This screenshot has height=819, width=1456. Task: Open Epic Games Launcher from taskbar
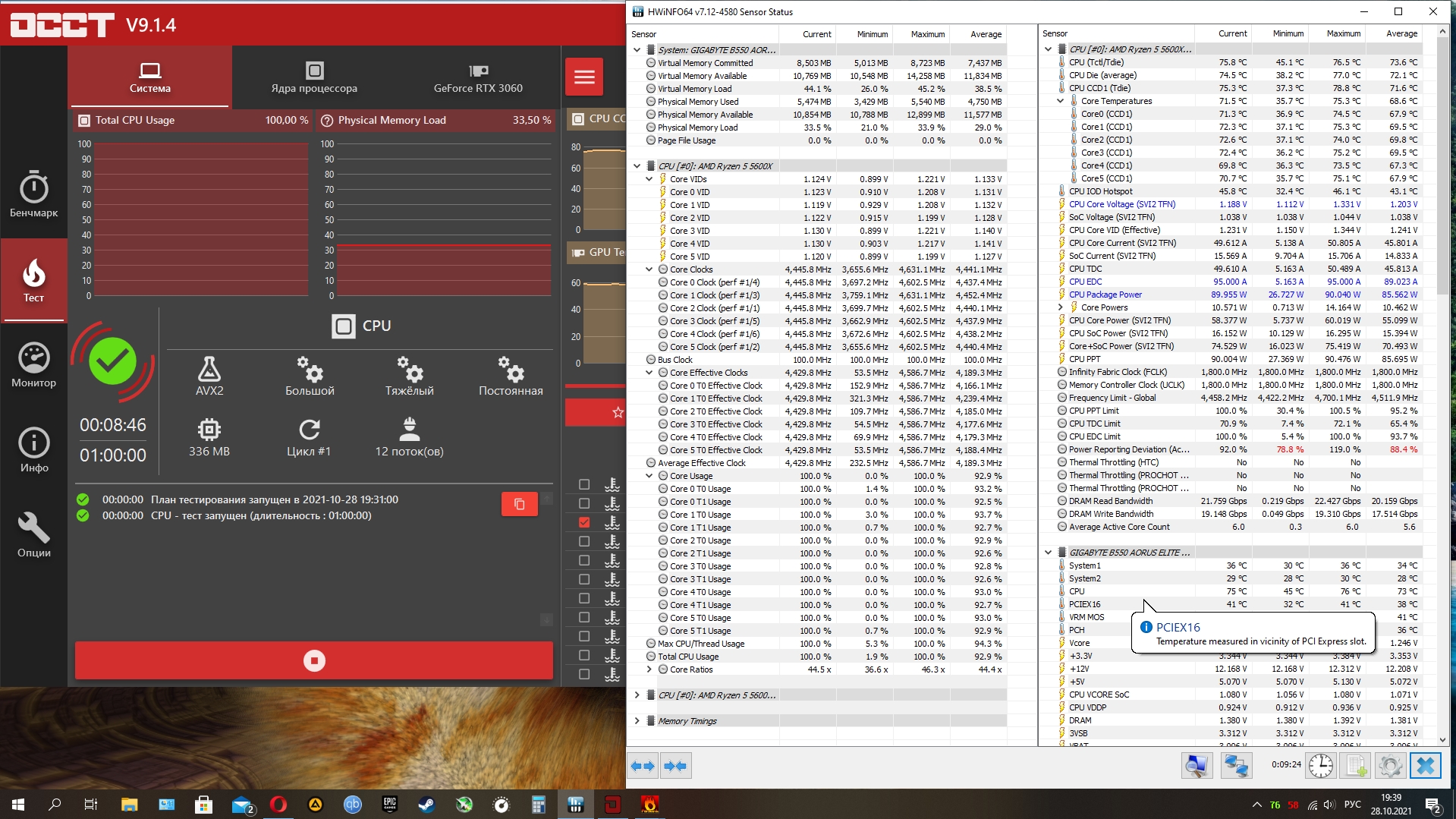tap(389, 804)
